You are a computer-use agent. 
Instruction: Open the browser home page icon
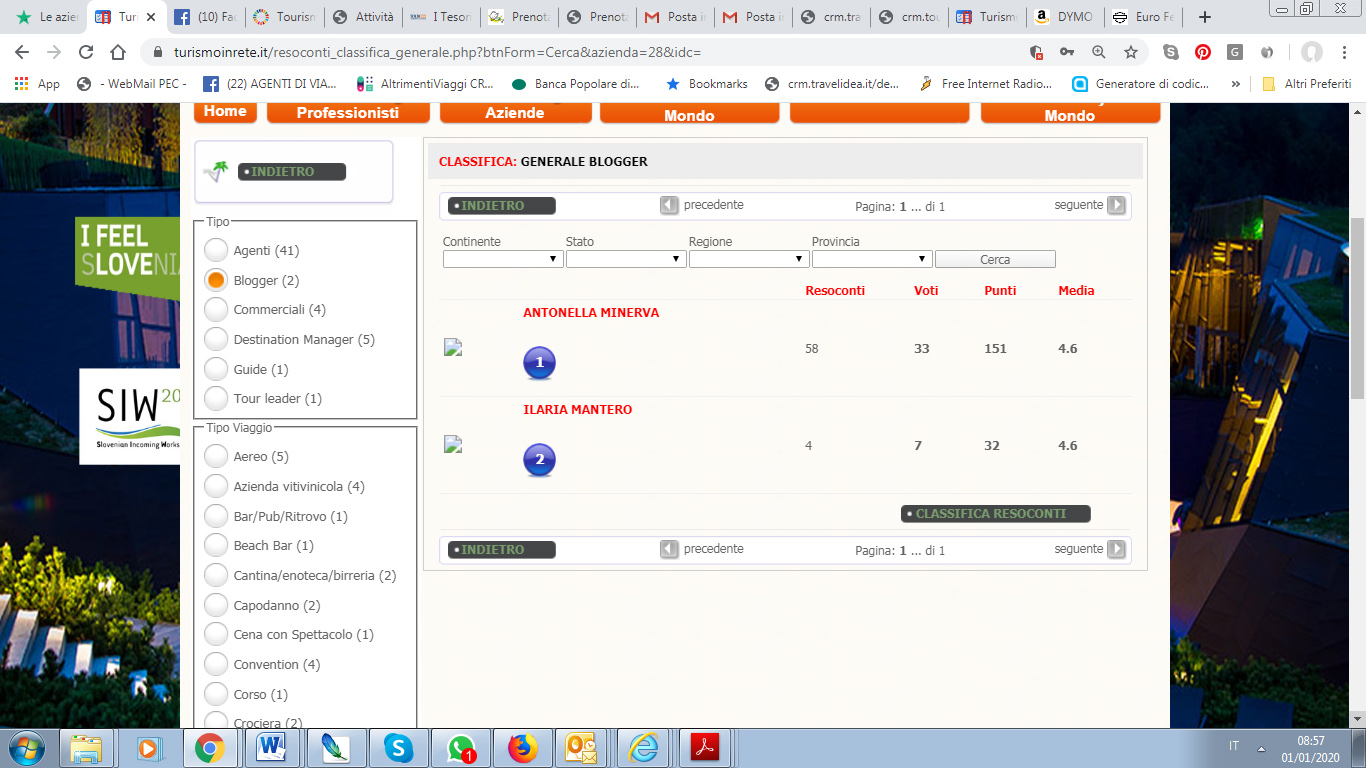click(x=118, y=52)
